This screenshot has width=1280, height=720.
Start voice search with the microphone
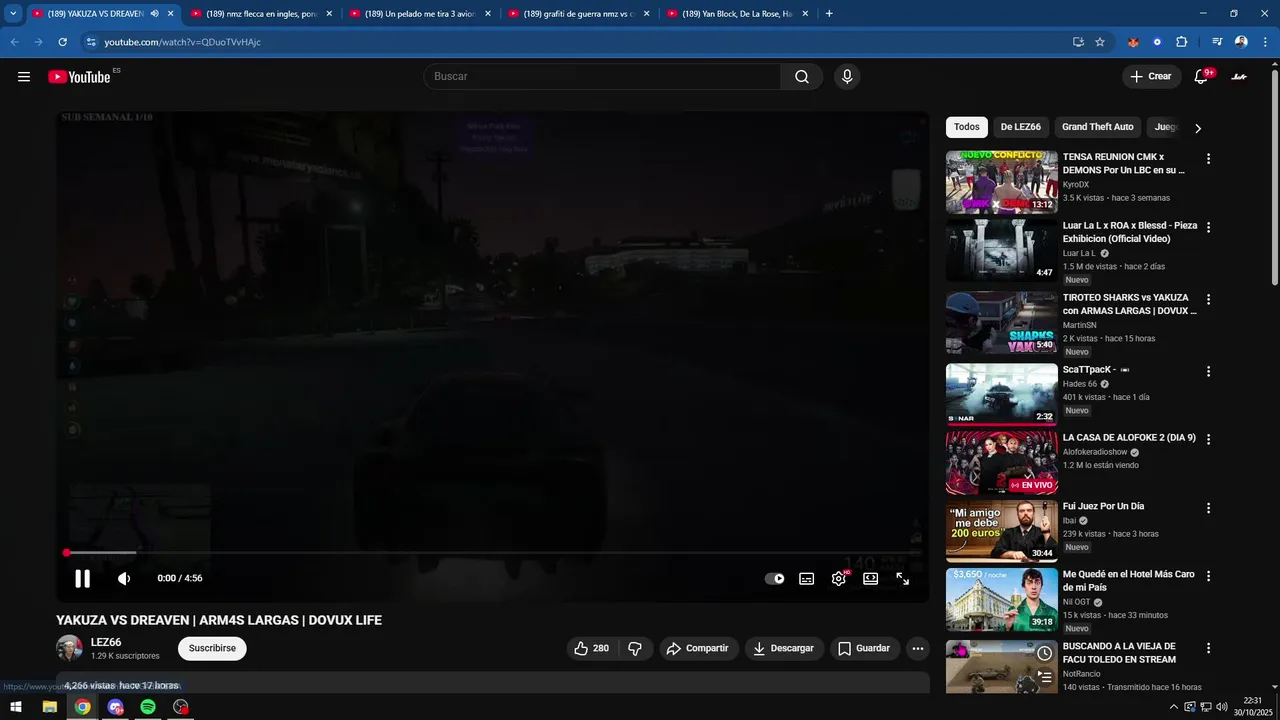click(847, 77)
